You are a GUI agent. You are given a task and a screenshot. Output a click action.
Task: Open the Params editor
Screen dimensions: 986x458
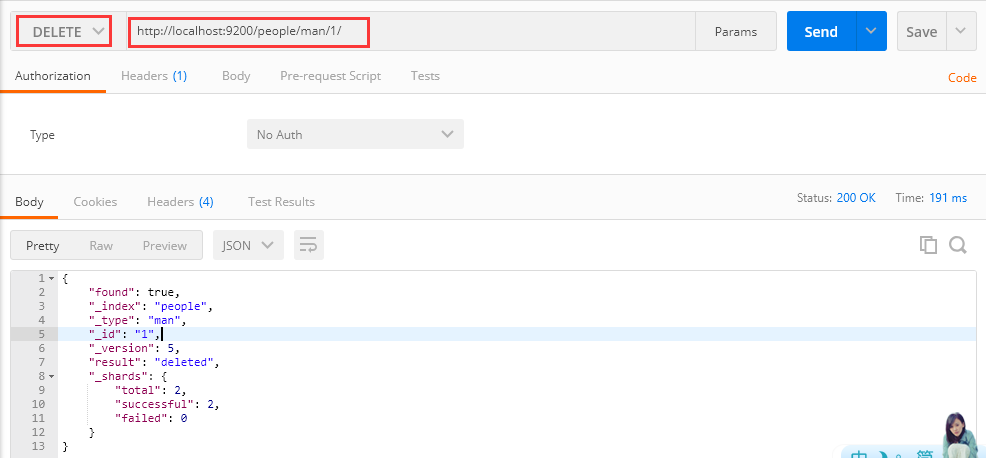(736, 31)
